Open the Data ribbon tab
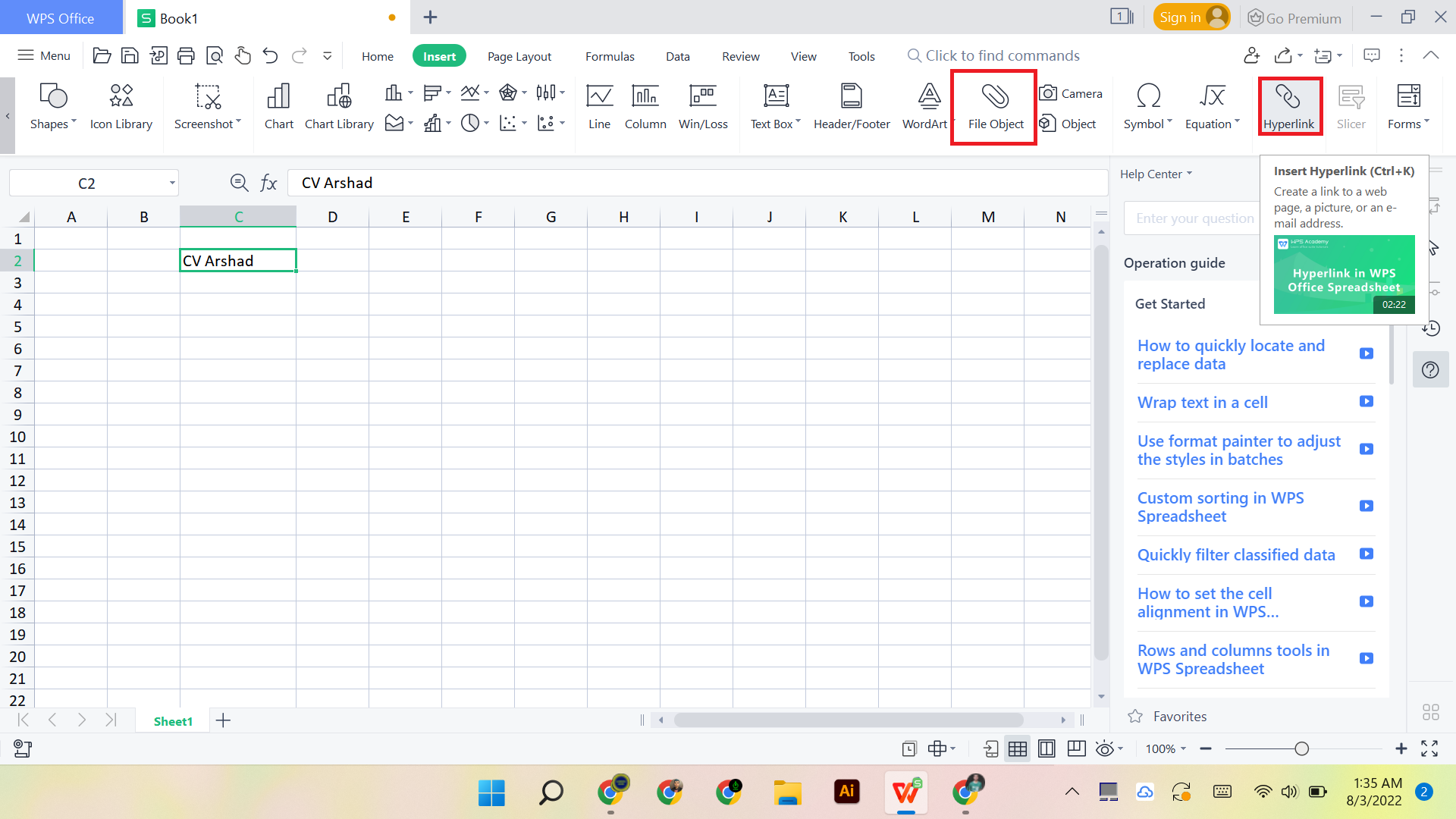1456x819 pixels. [677, 55]
